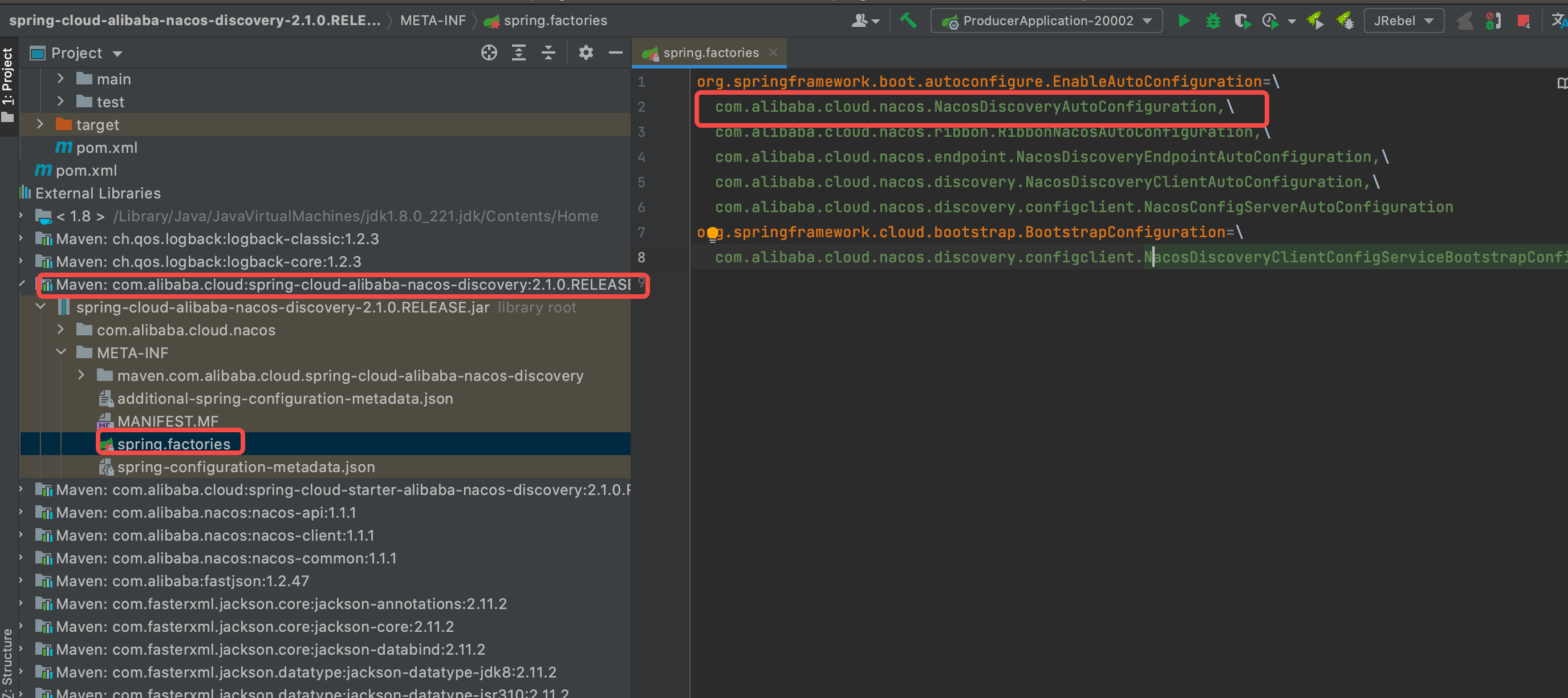Select Maven jackson-databind:2.11.2 library
The width and height of the screenshot is (1568, 698).
point(261,650)
